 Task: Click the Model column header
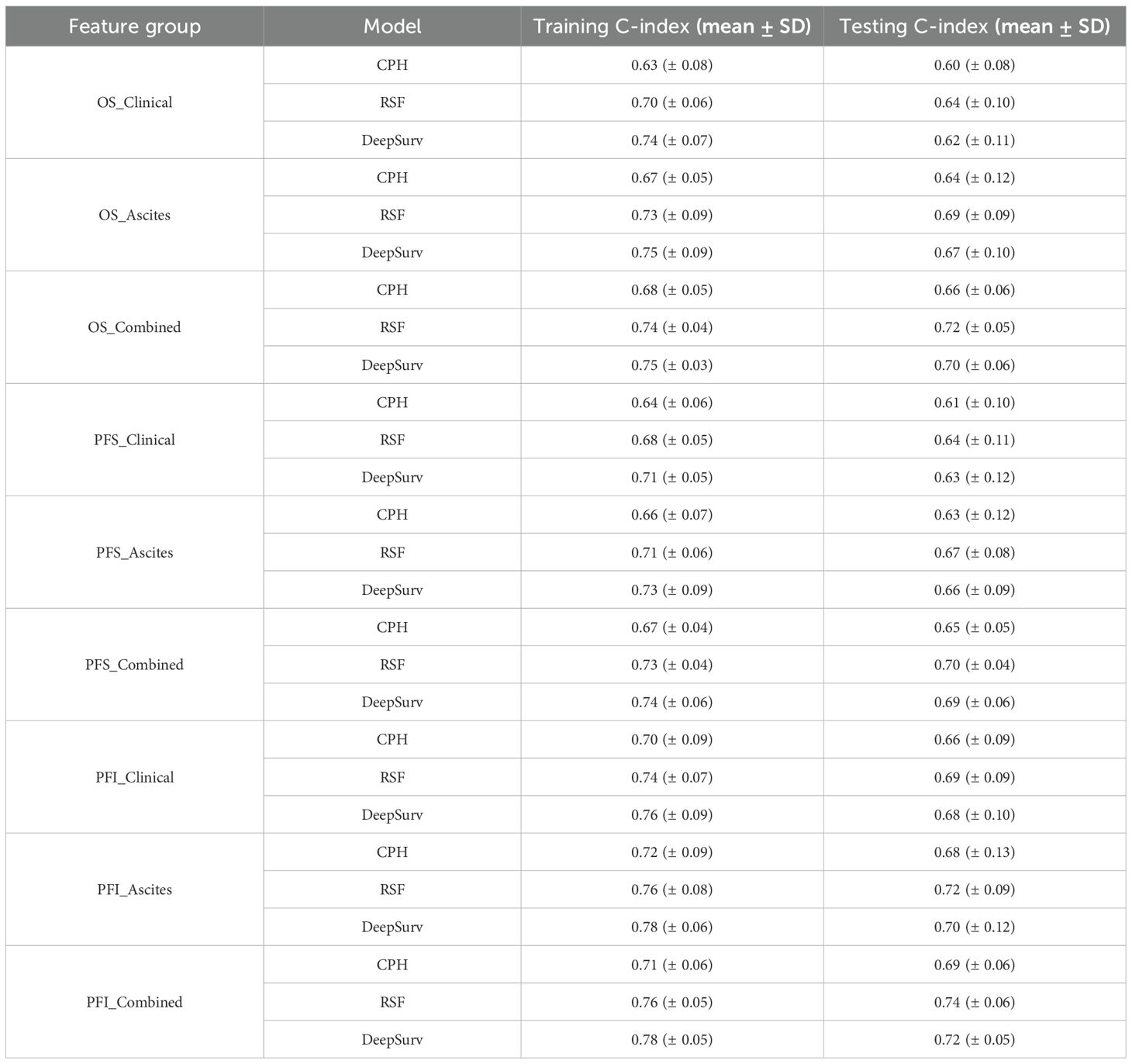click(x=392, y=26)
